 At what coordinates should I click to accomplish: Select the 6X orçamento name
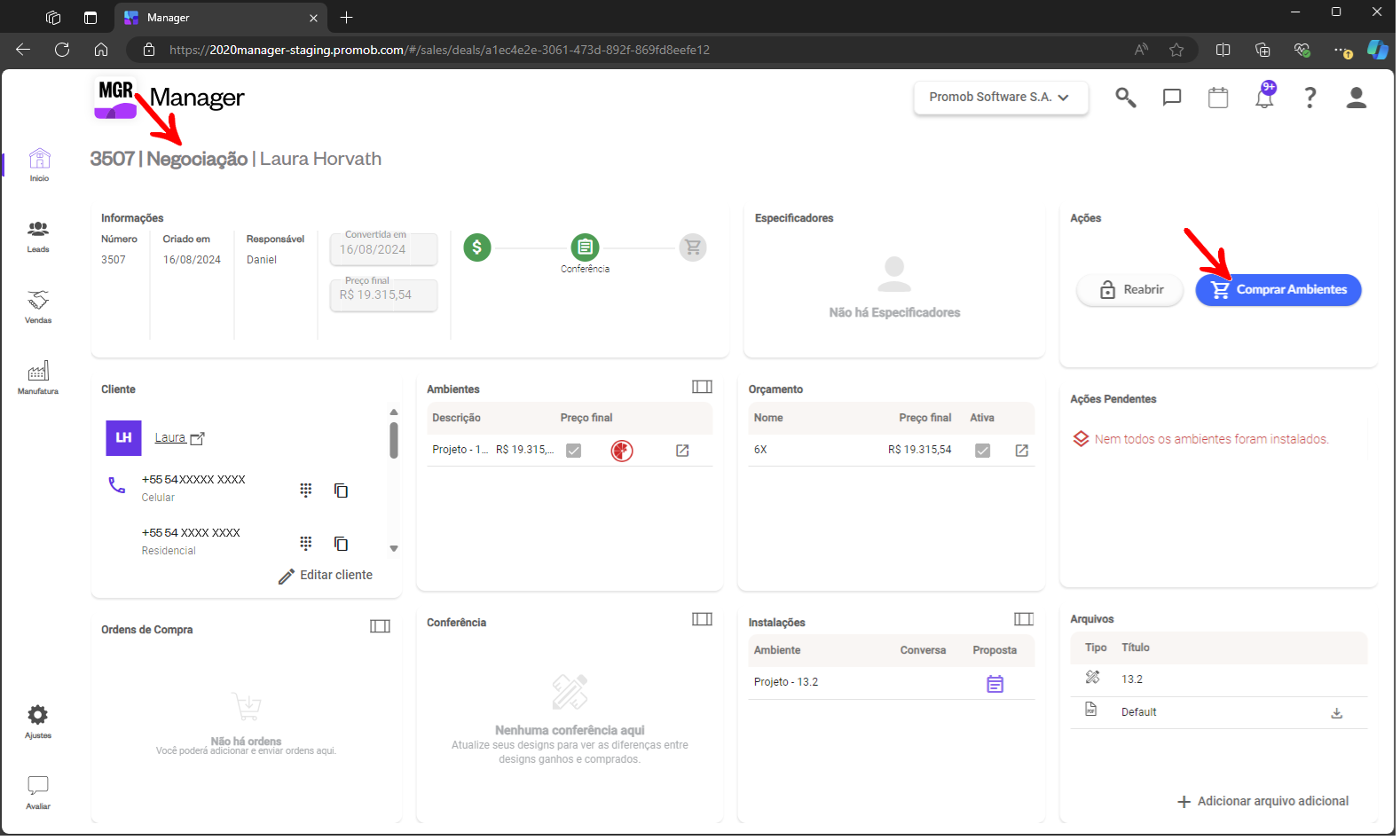click(760, 451)
